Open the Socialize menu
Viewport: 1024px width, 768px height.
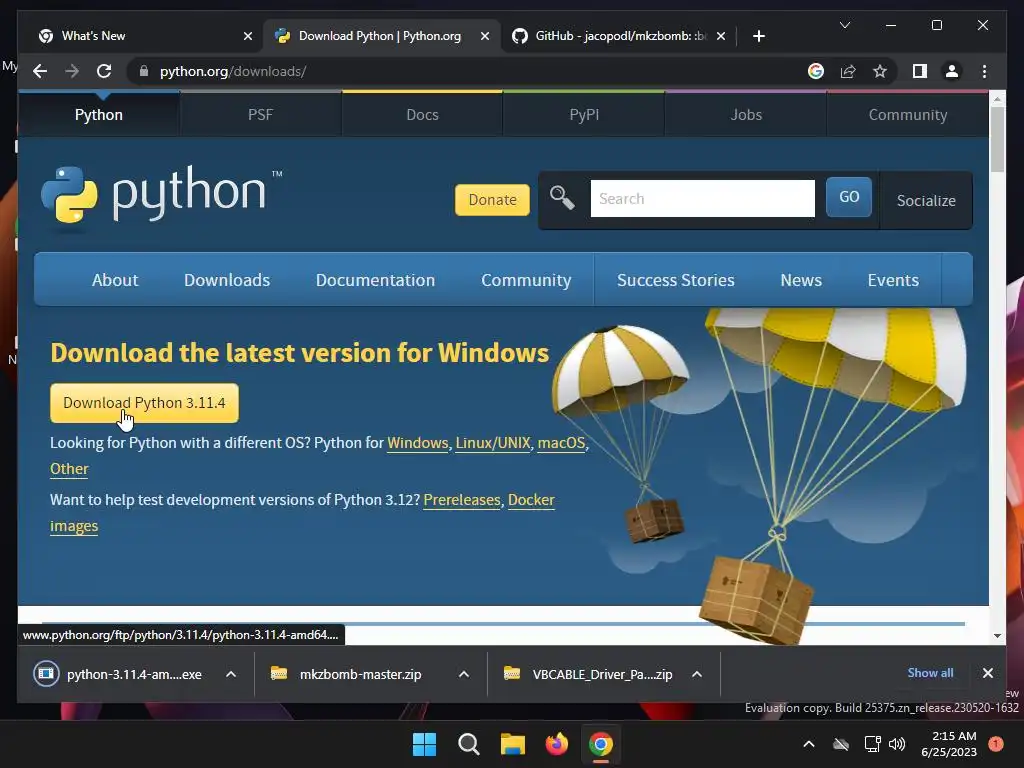[x=926, y=200]
